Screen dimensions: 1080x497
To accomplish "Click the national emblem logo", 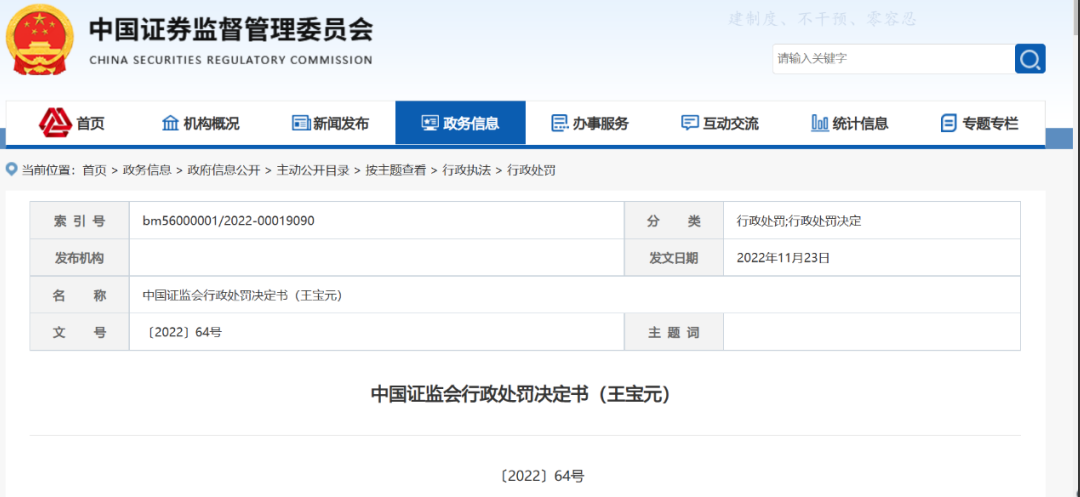I will [x=39, y=39].
